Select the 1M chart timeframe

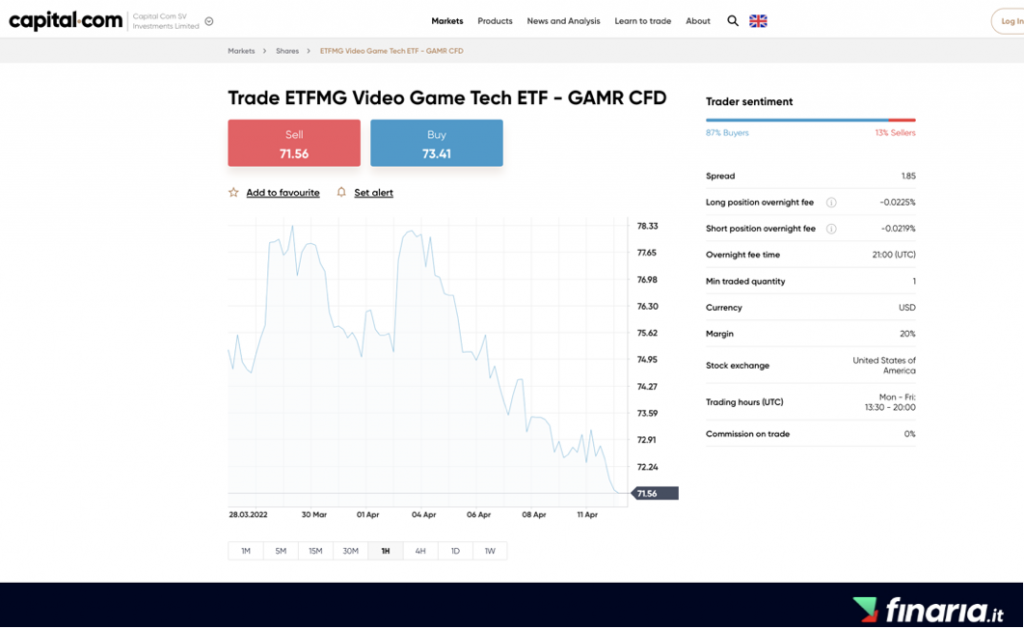click(246, 551)
